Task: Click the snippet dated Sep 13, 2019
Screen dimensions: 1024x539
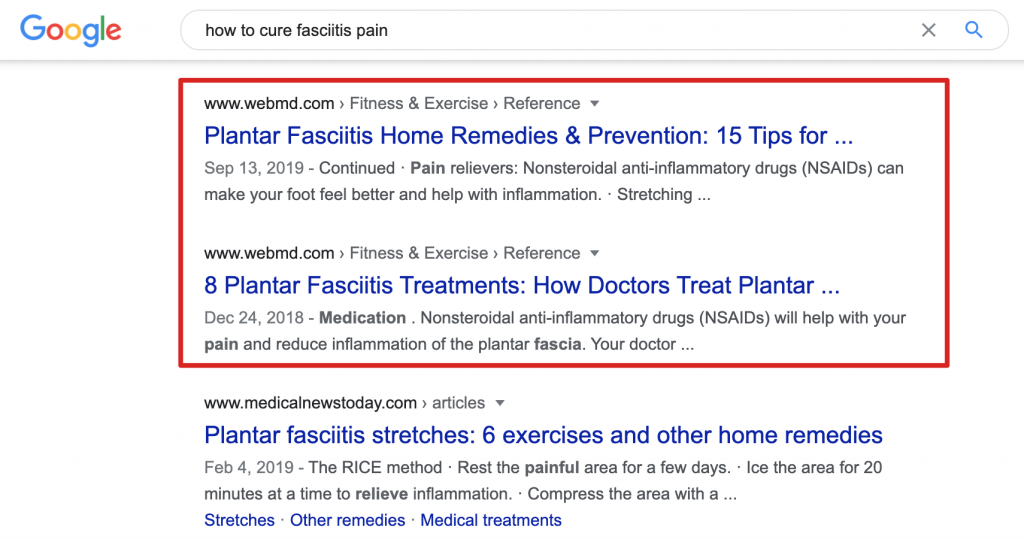Action: click(553, 181)
